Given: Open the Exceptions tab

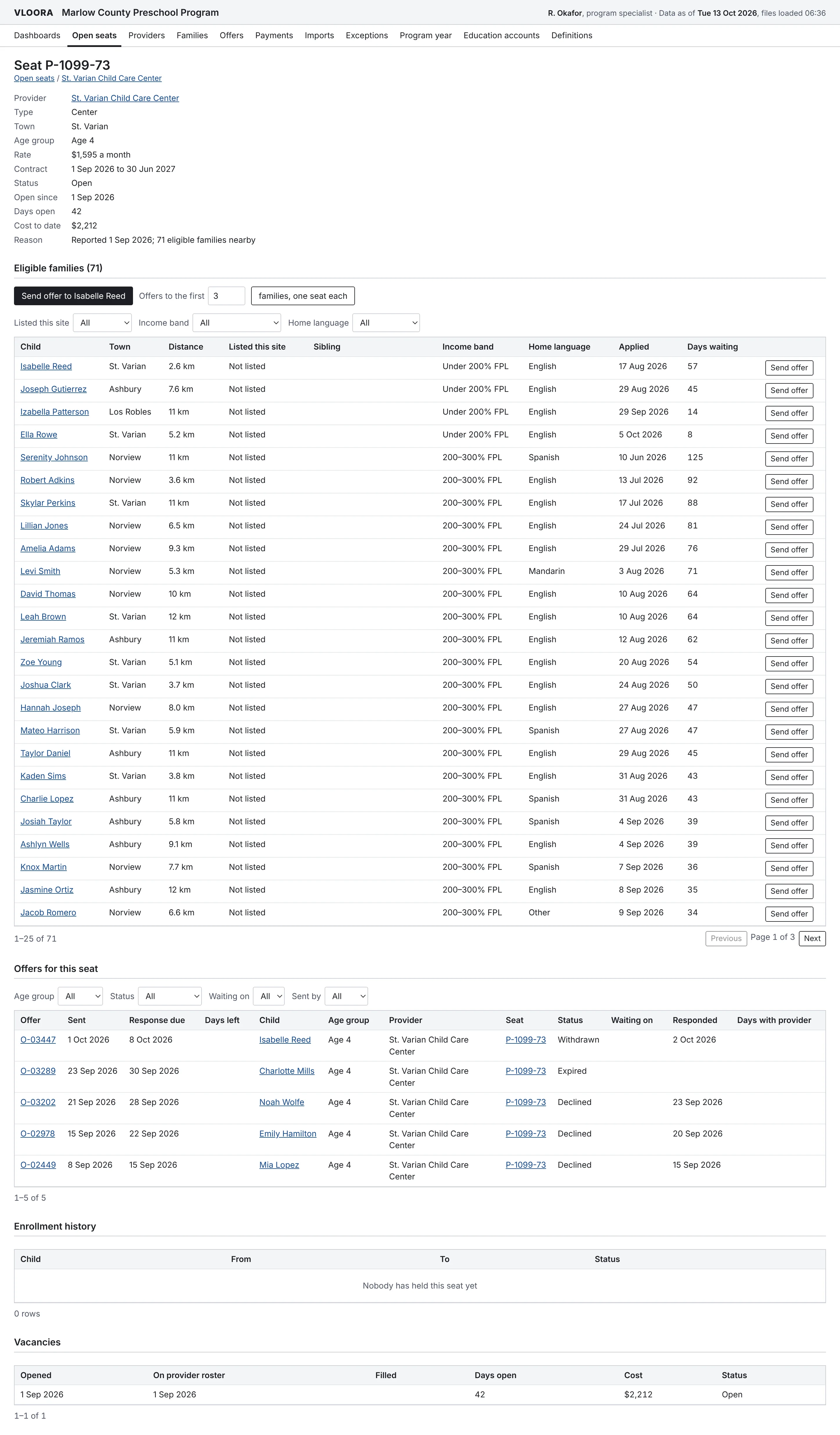Looking at the screenshot, I should tap(367, 35).
